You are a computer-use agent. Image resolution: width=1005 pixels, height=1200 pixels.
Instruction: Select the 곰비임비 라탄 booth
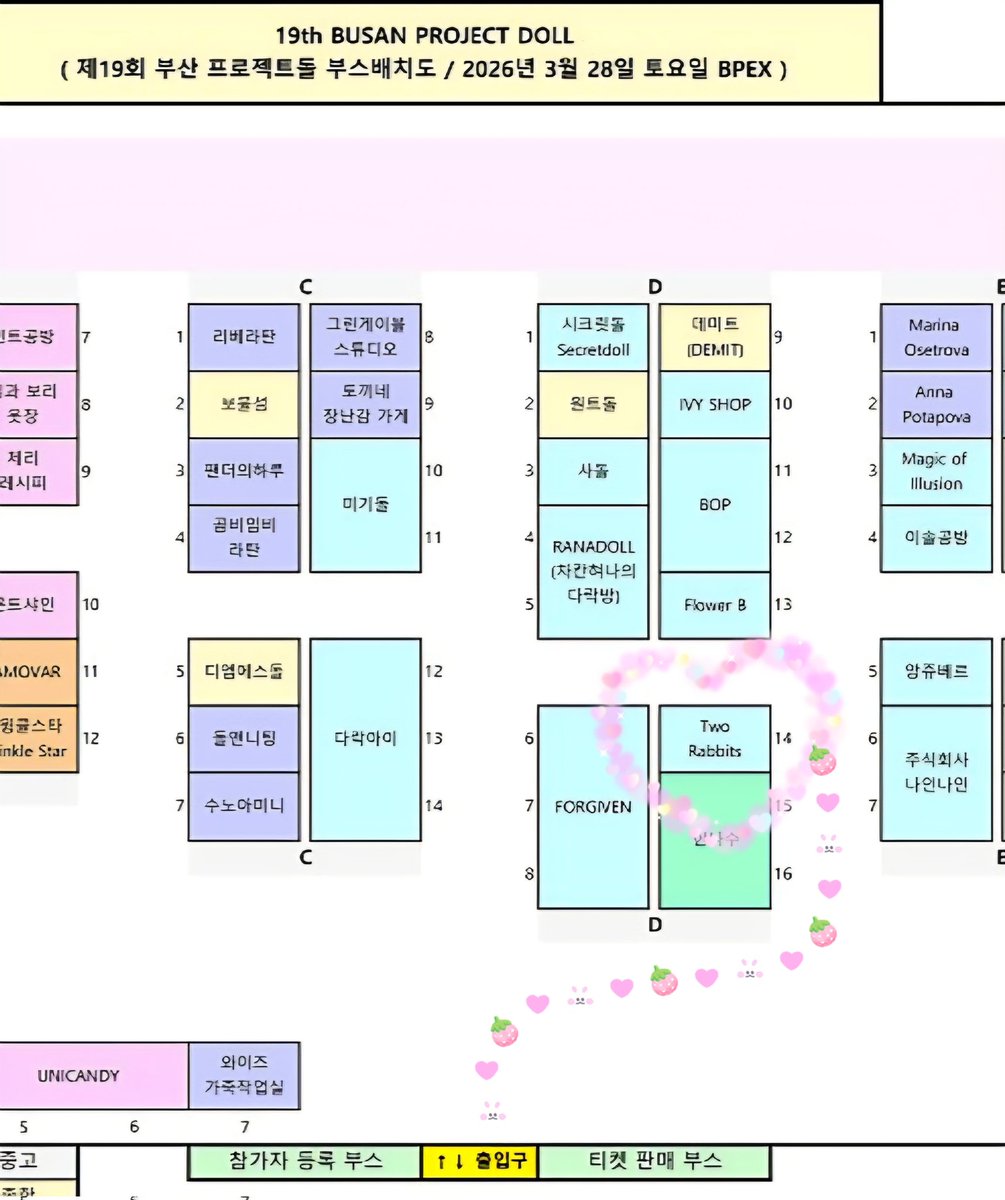click(x=244, y=538)
